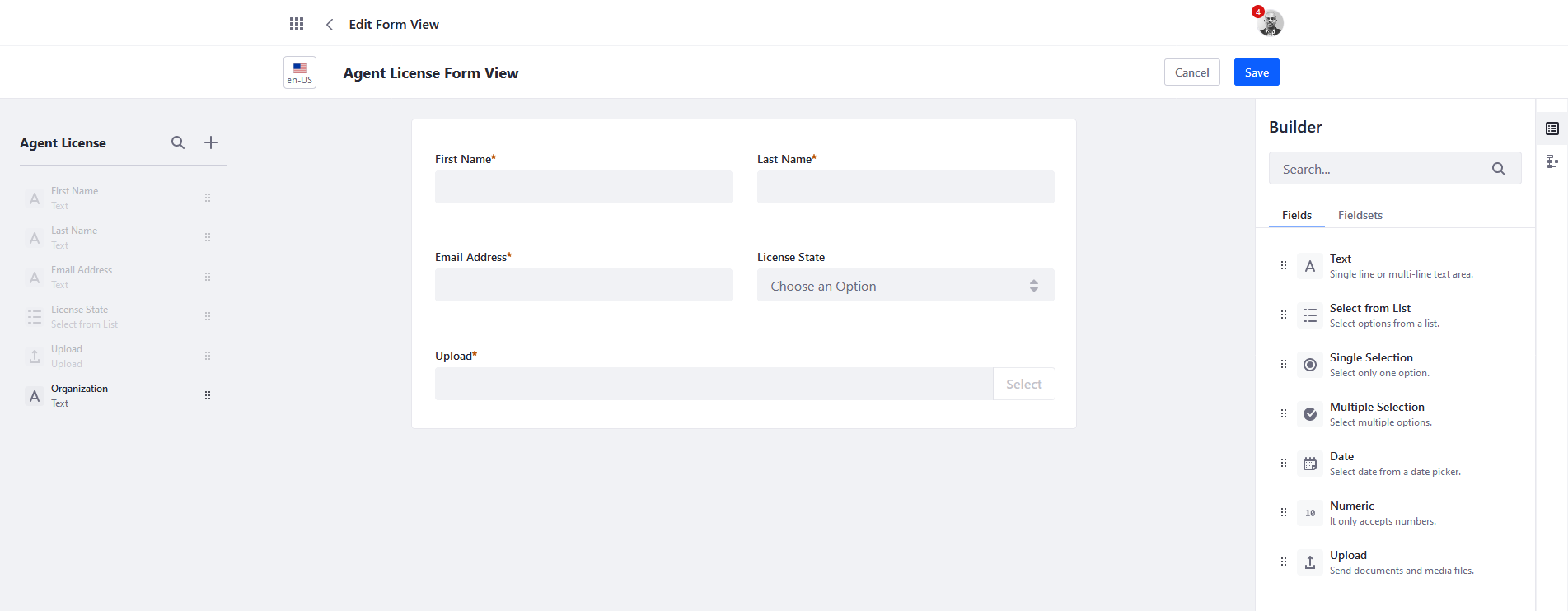This screenshot has height=611, width=1568.
Task: Click the Organization field drag handle
Action: point(208,395)
